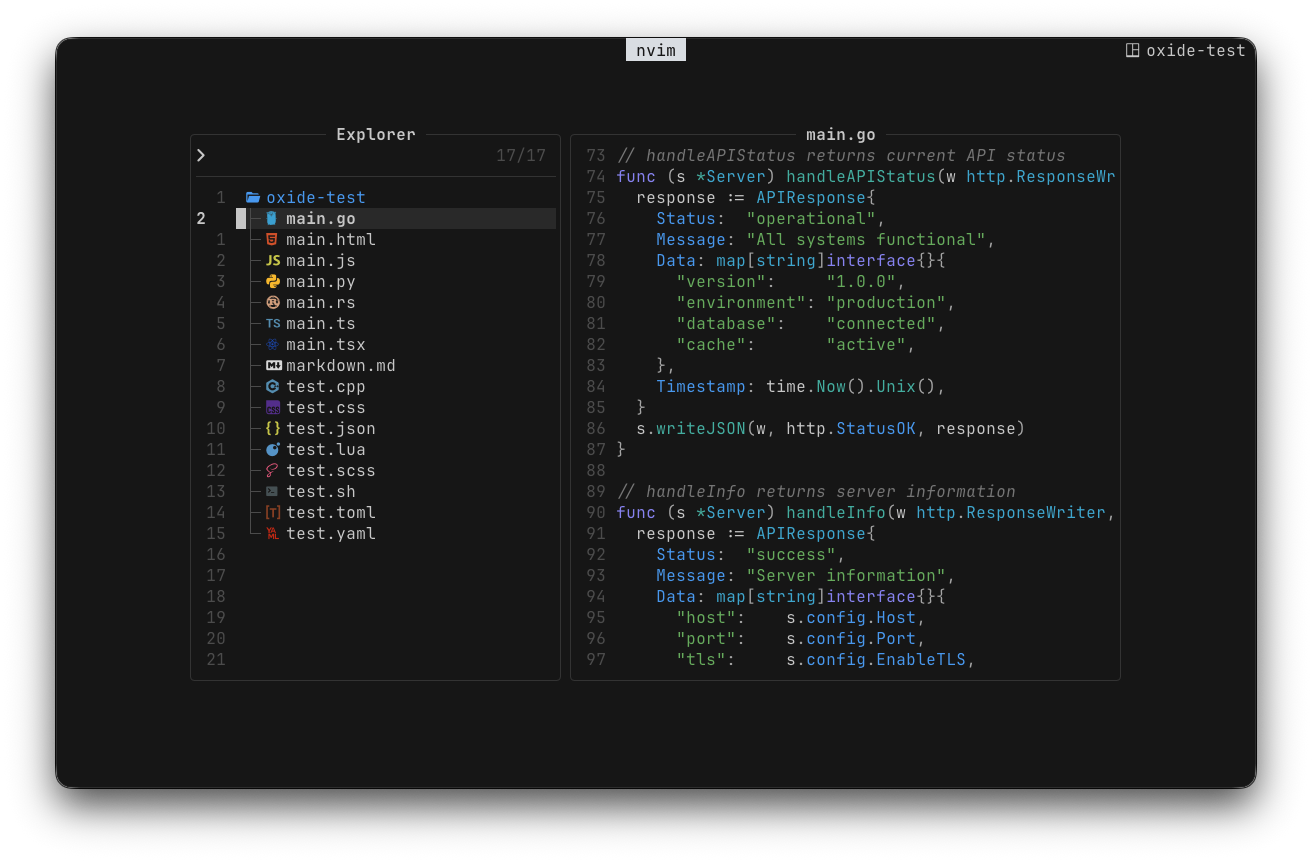Click the Python icon beside main.py
Screen dimensions: 1312x862
click(x=272, y=281)
